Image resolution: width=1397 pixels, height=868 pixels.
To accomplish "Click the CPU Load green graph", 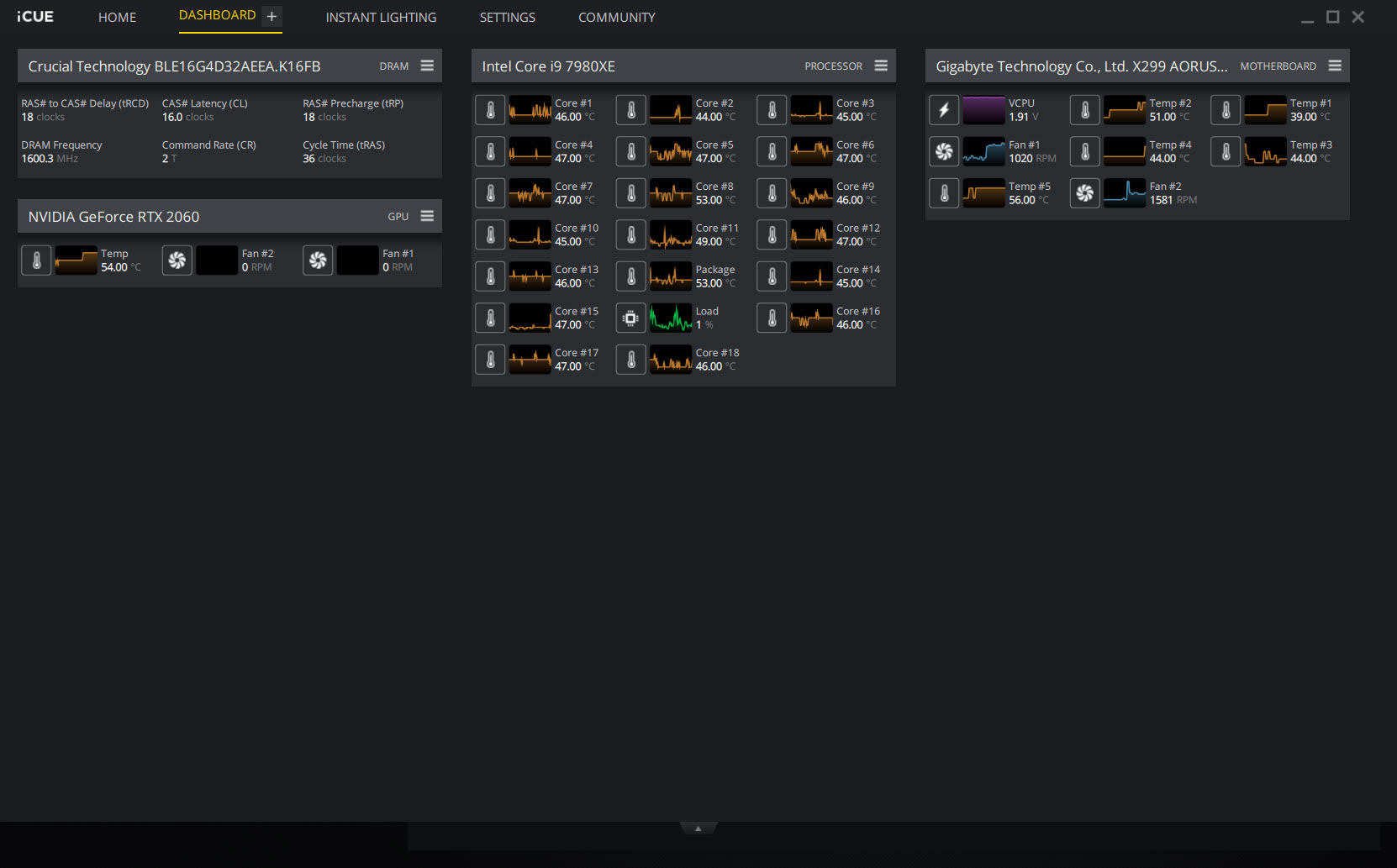I will [x=671, y=318].
